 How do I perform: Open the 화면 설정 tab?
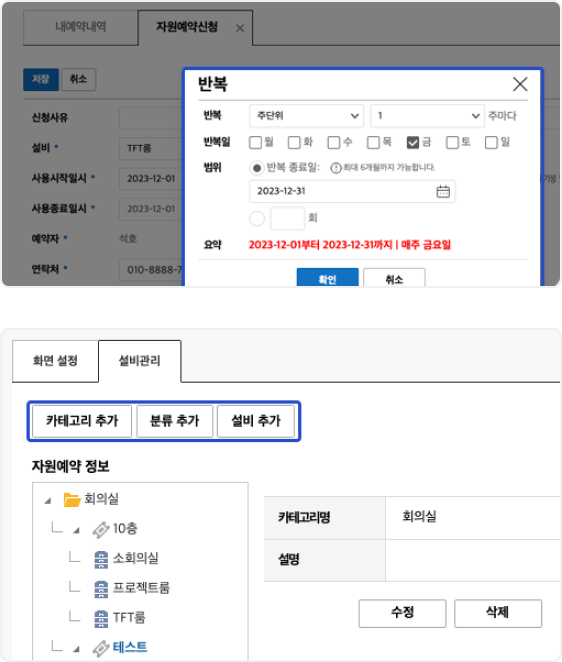coord(55,361)
